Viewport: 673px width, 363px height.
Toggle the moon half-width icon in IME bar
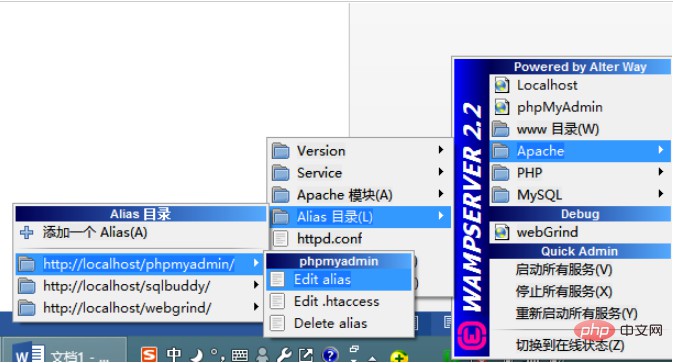coord(197,355)
